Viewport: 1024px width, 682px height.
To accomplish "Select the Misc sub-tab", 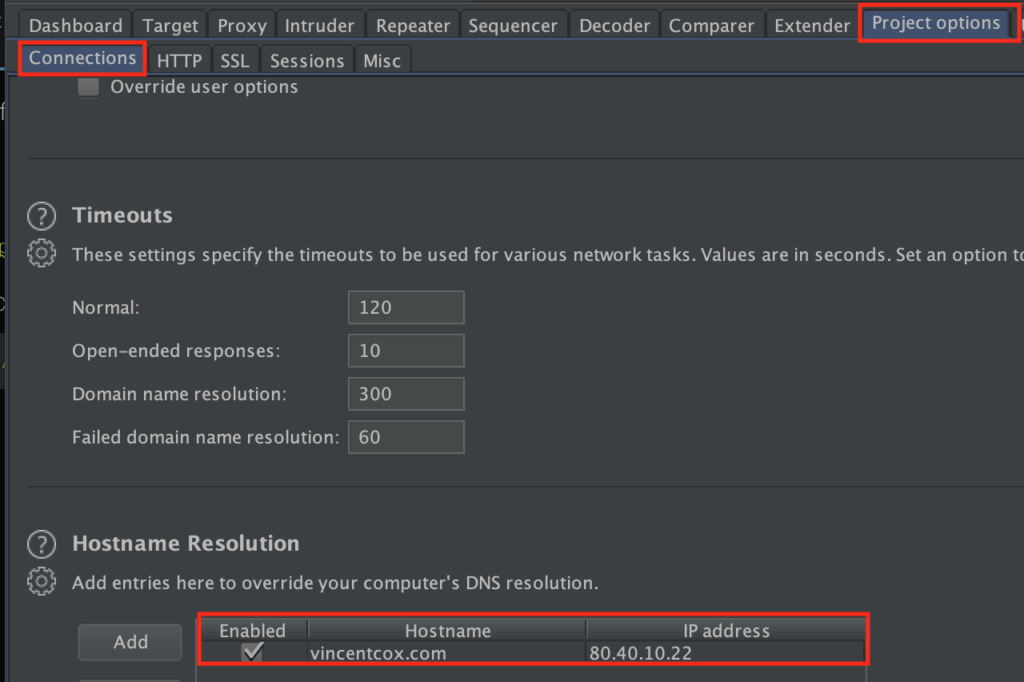I will click(382, 61).
